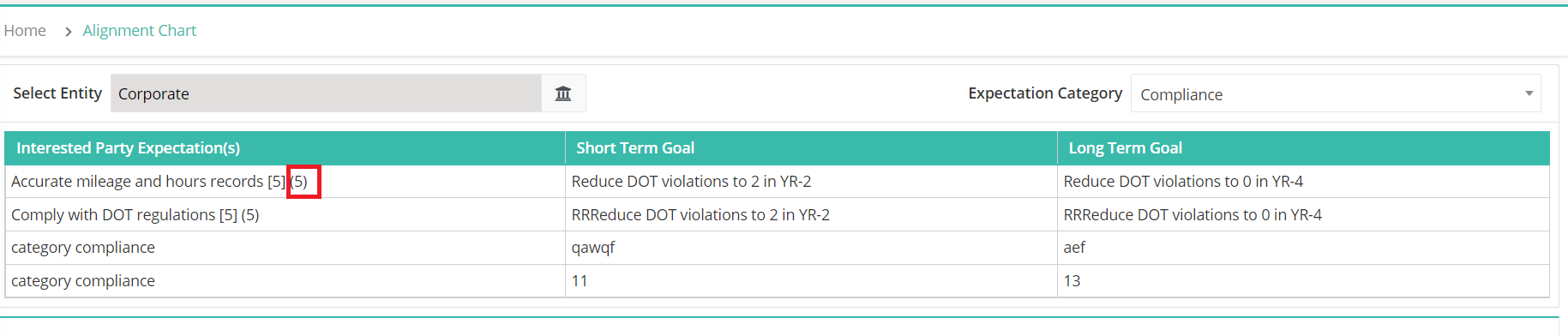This screenshot has width=1568, height=336.
Task: Go to Home breadcrumb link
Action: [x=25, y=31]
